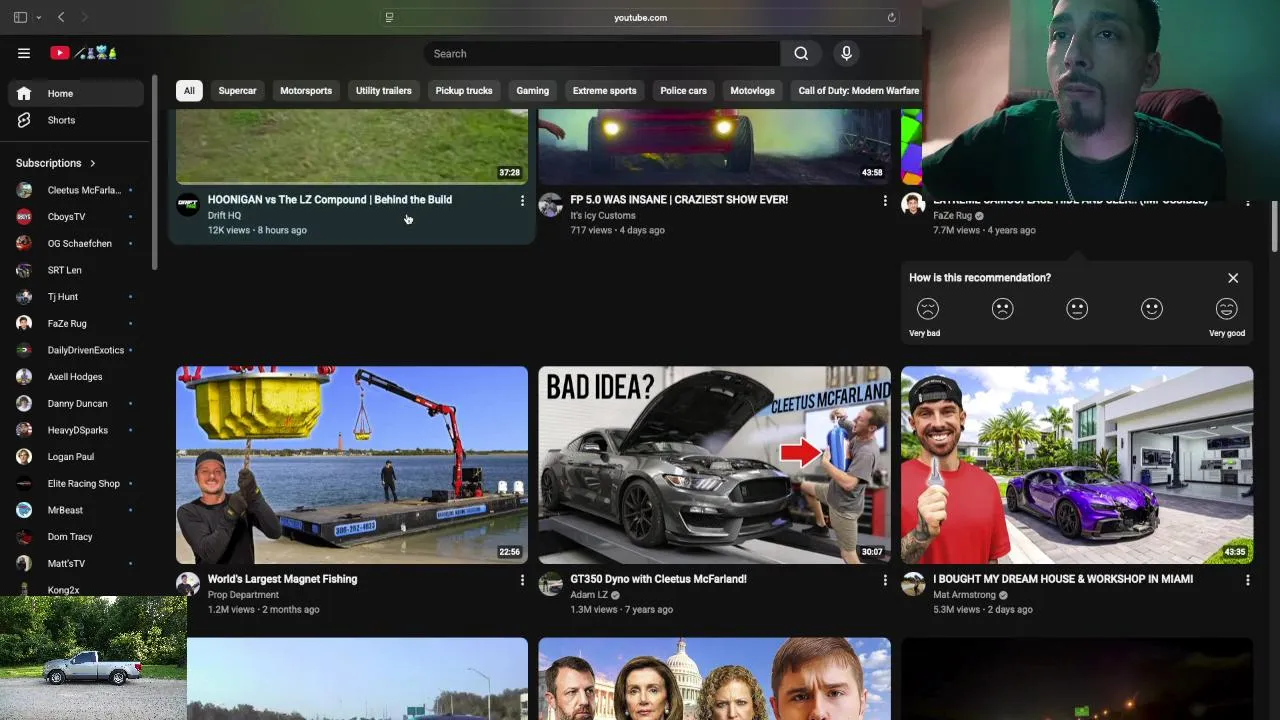Select the Extreme sports chip
Image resolution: width=1280 pixels, height=720 pixels.
(x=604, y=91)
